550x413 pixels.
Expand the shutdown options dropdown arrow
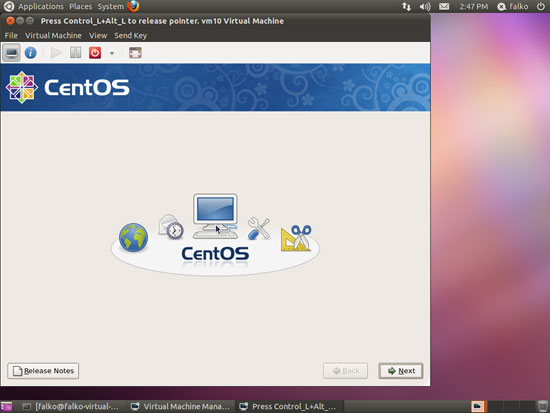(112, 53)
